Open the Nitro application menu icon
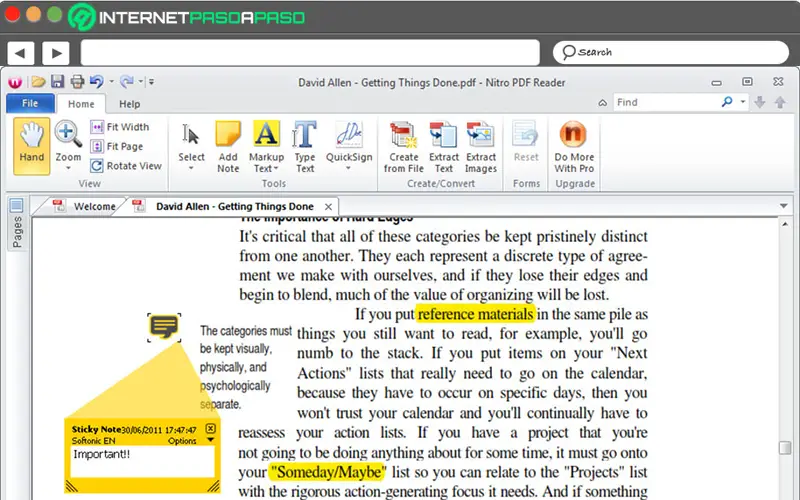 (15, 82)
